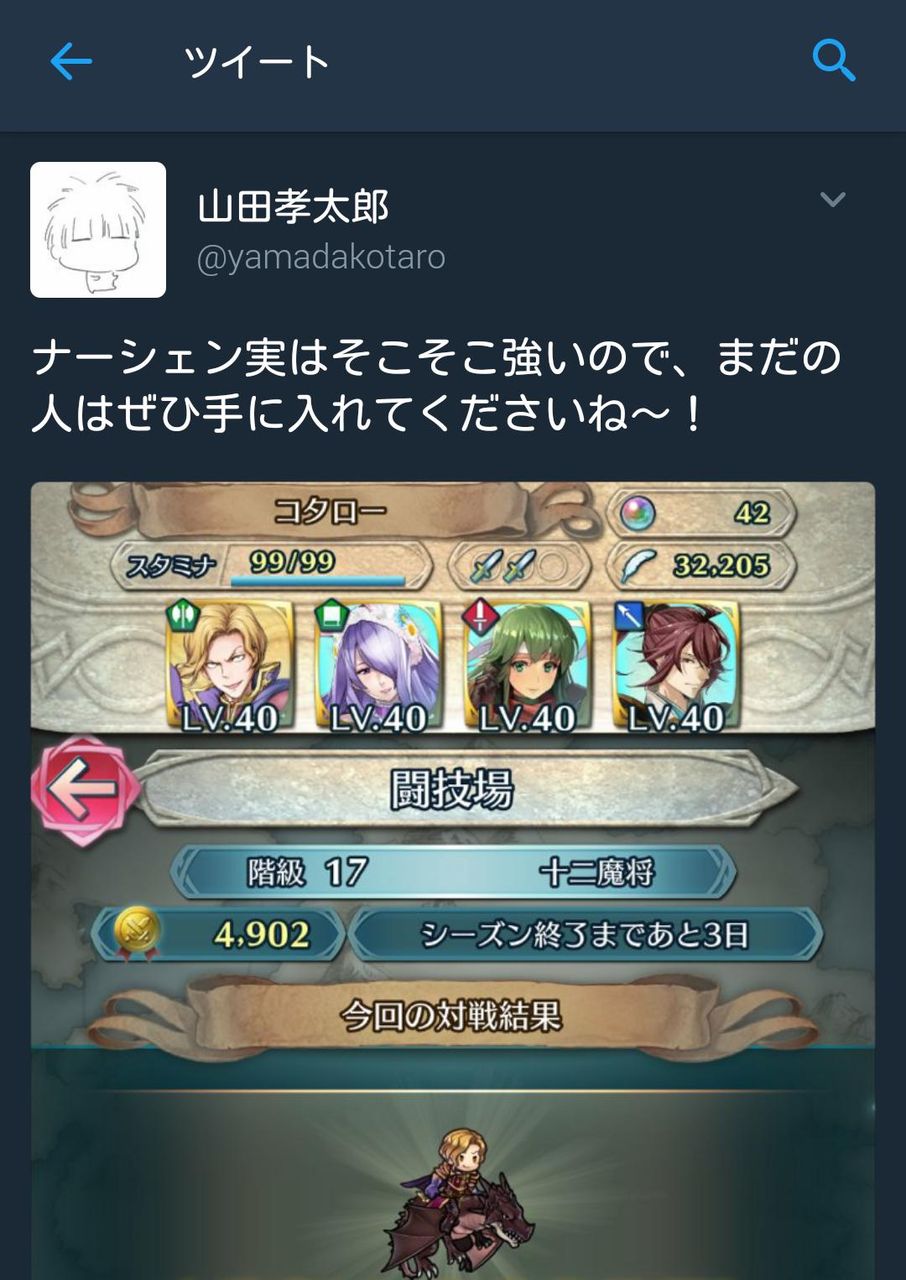This screenshot has width=906, height=1280.
Task: Select the purple-haired LV.40 hero portrait
Action: pyautogui.click(x=378, y=665)
